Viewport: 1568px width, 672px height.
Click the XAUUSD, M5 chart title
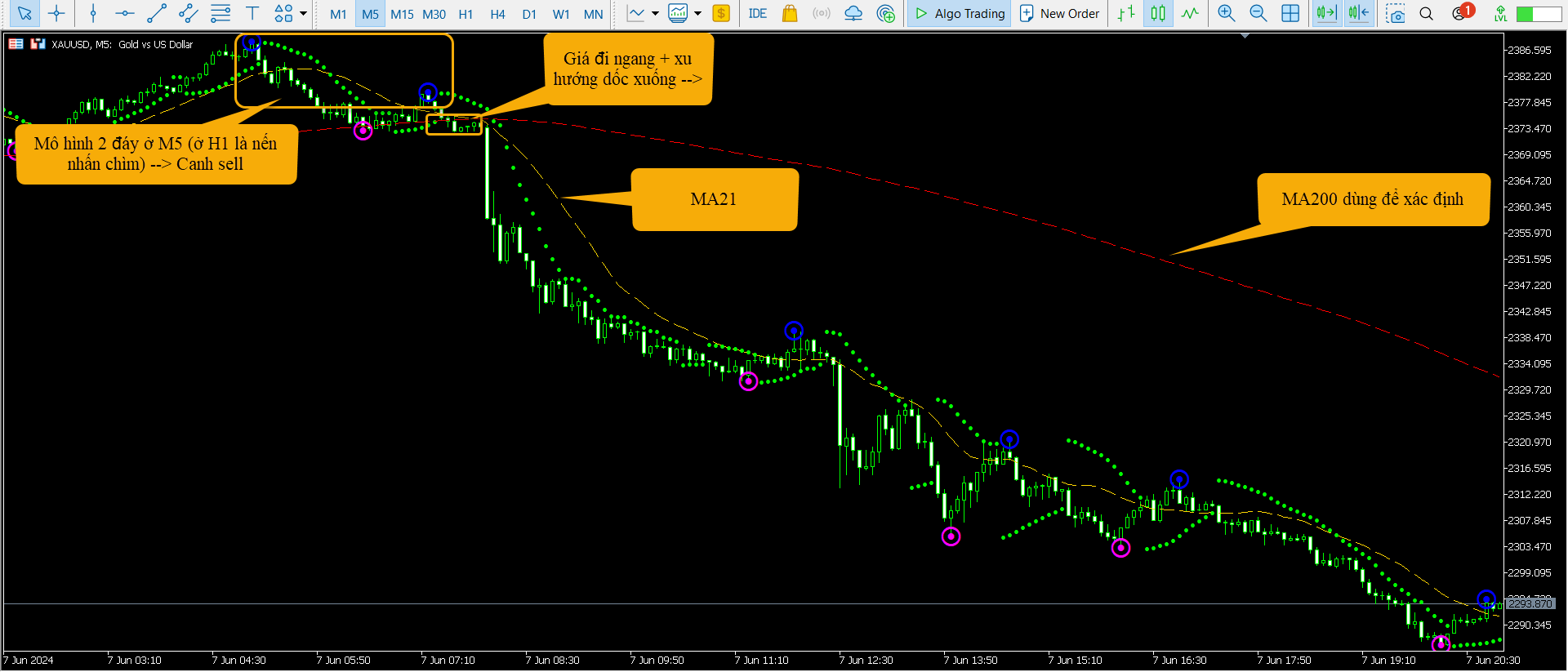click(x=122, y=44)
